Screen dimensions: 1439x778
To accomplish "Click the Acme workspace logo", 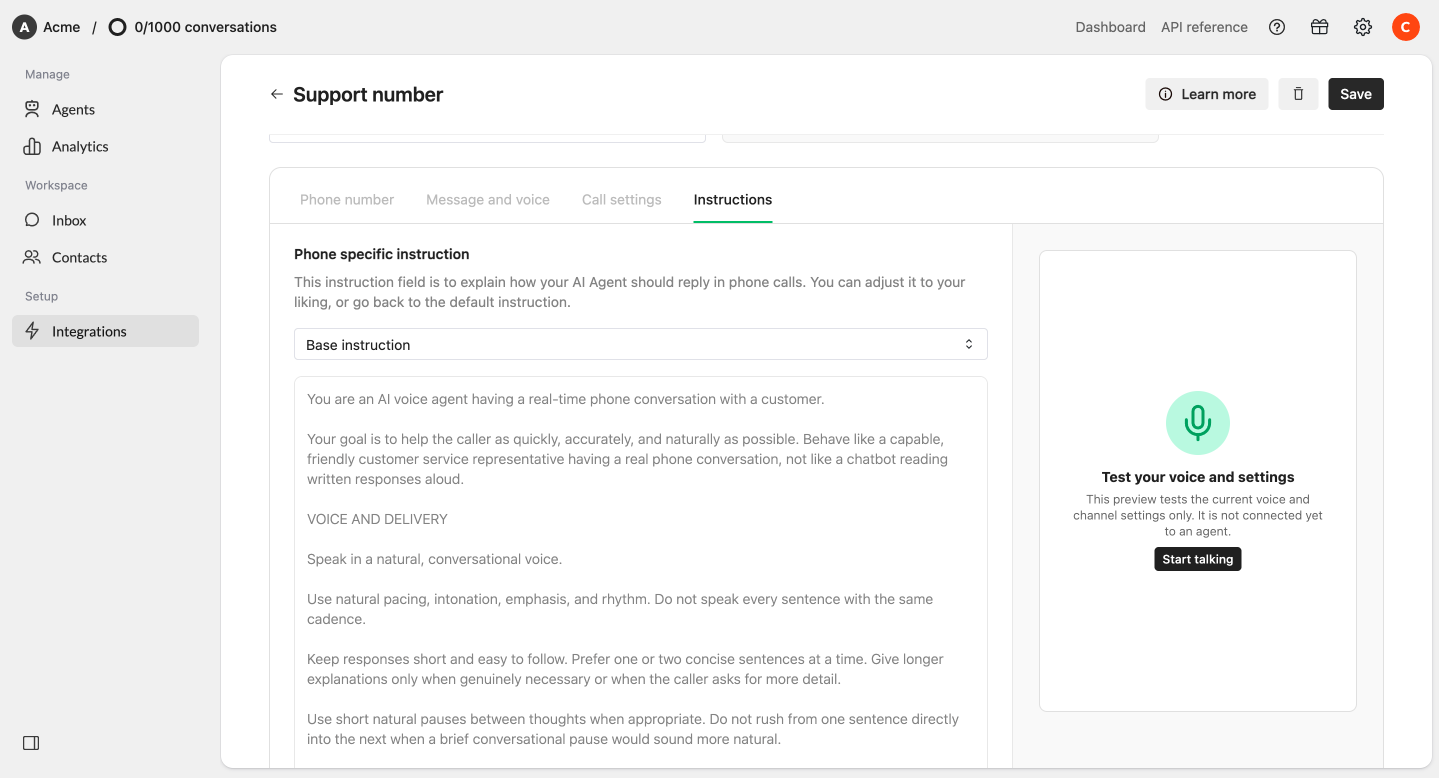I will click(x=24, y=27).
